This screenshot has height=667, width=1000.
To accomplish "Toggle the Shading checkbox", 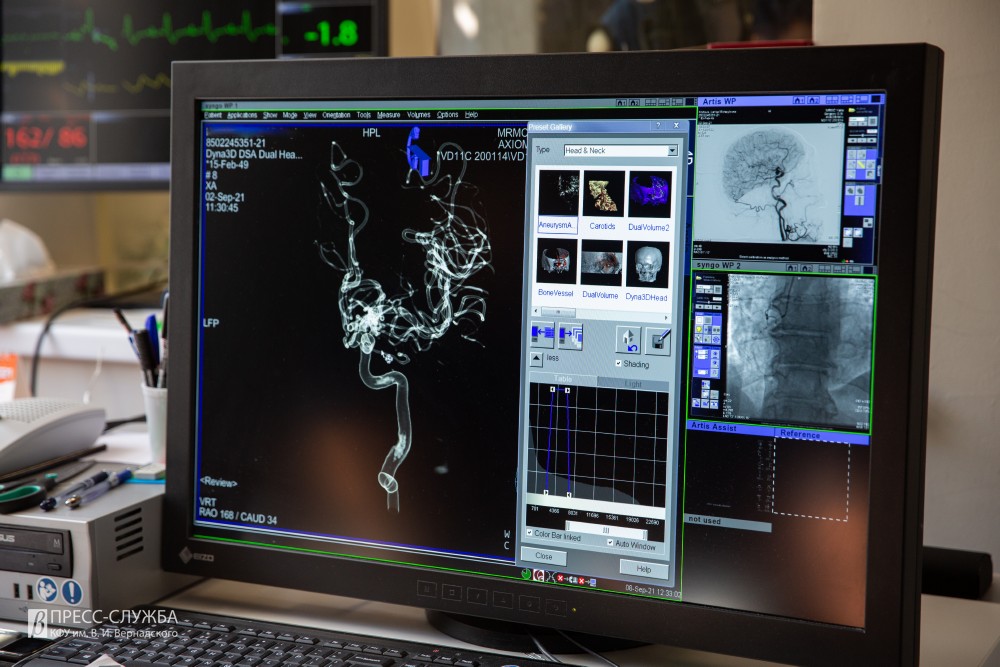I will point(618,364).
